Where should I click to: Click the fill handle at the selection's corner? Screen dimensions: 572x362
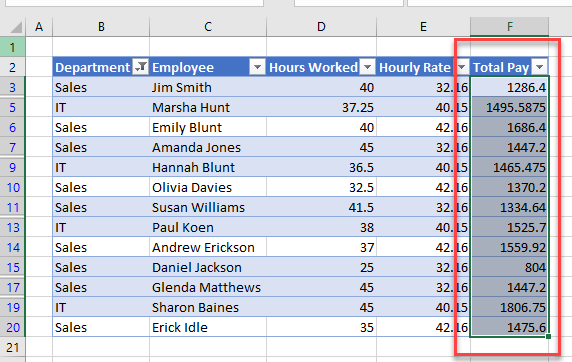click(x=548, y=336)
